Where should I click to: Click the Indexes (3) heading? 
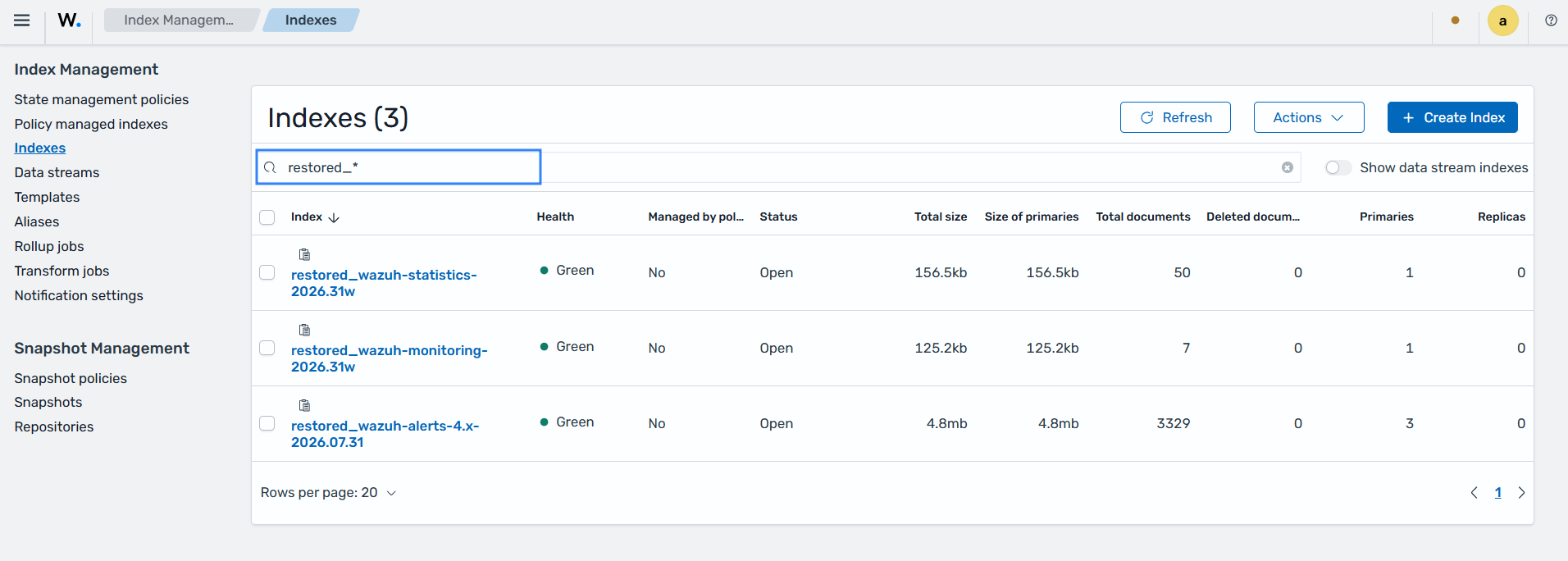click(x=338, y=117)
